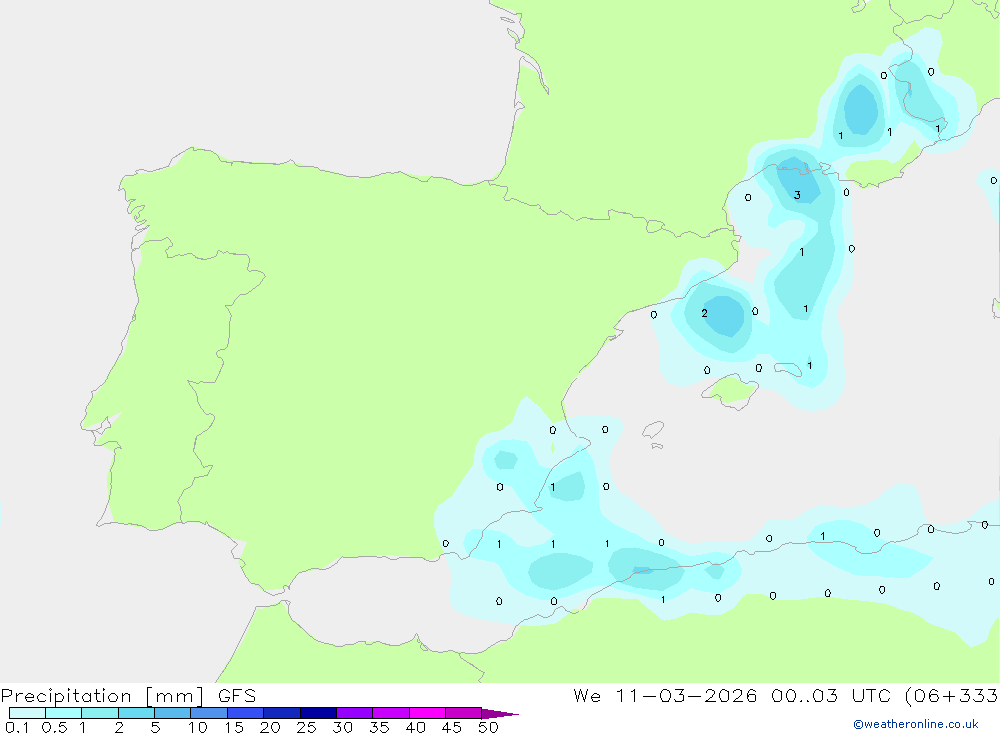Click the '50' legend scale label
Screen dimensions: 1000x733
click(489, 727)
